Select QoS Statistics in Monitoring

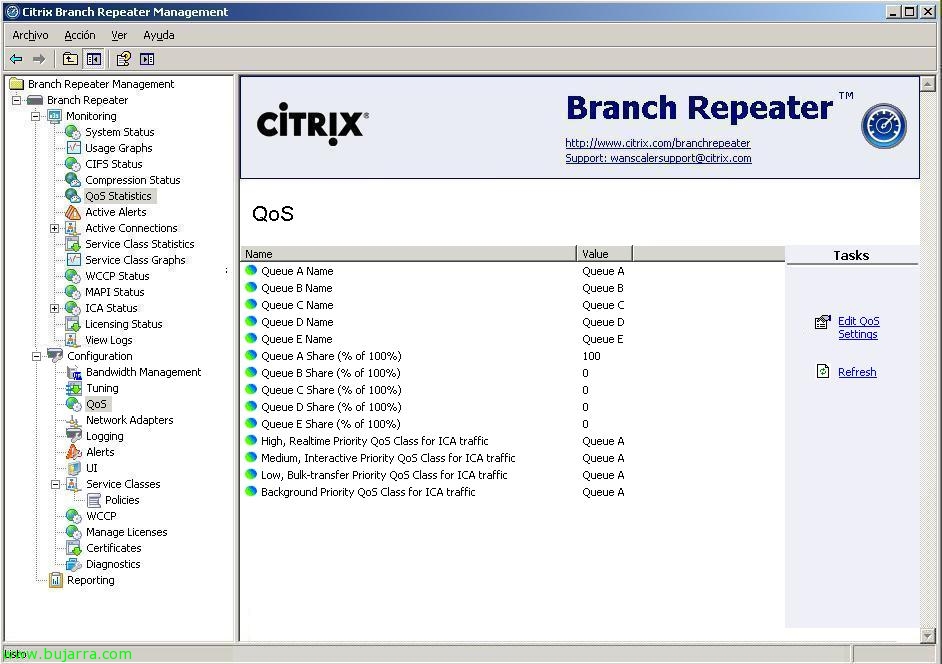pyautogui.click(x=118, y=196)
